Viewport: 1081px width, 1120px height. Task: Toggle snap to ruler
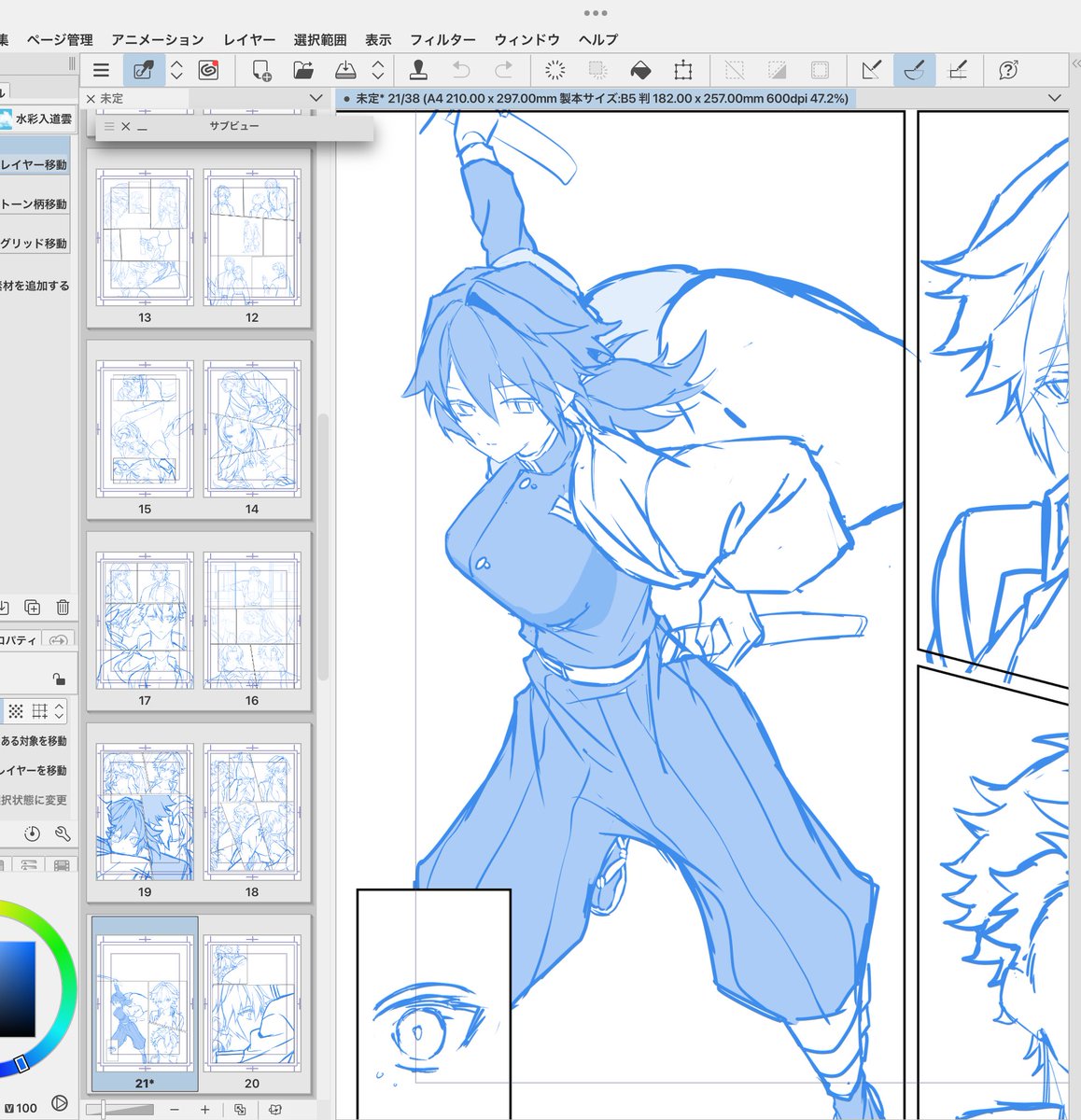pyautogui.click(x=872, y=70)
